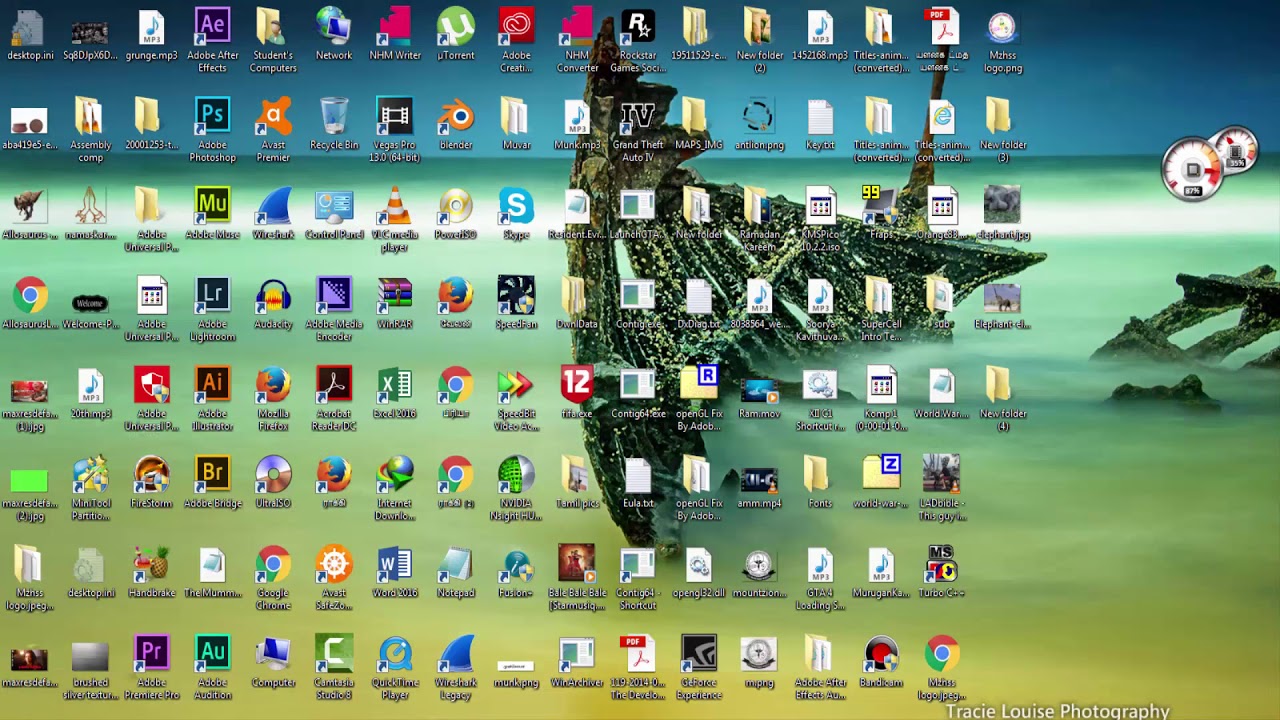Image resolution: width=1280 pixels, height=720 pixels.
Task: Open Adobe Creative Cloud icon
Action: pos(516,40)
